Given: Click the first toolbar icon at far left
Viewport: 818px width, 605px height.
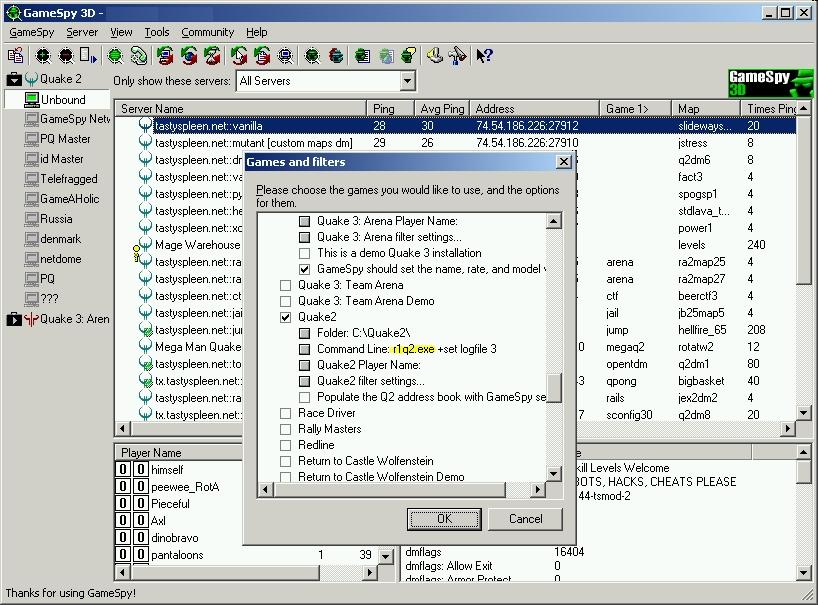Looking at the screenshot, I should point(16,56).
